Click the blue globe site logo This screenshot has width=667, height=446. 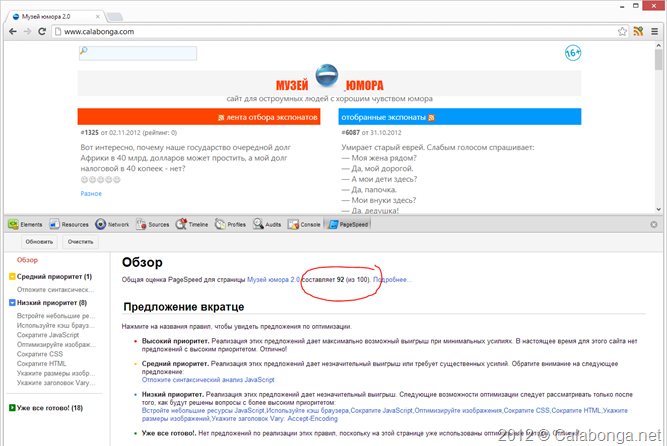pyautogui.click(x=327, y=75)
